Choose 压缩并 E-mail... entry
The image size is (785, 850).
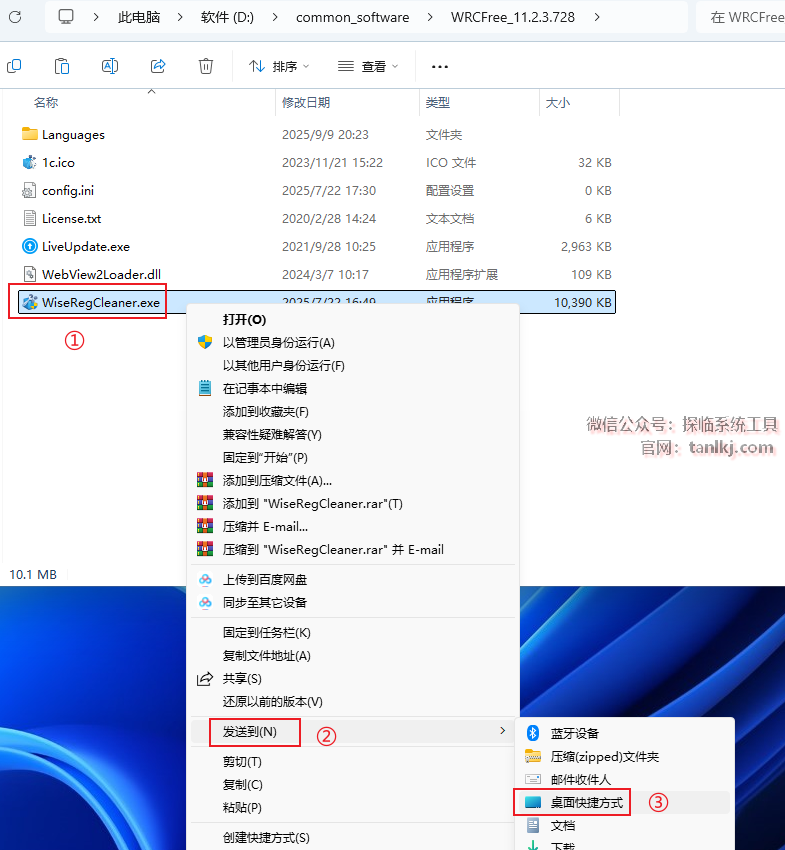coord(353,526)
